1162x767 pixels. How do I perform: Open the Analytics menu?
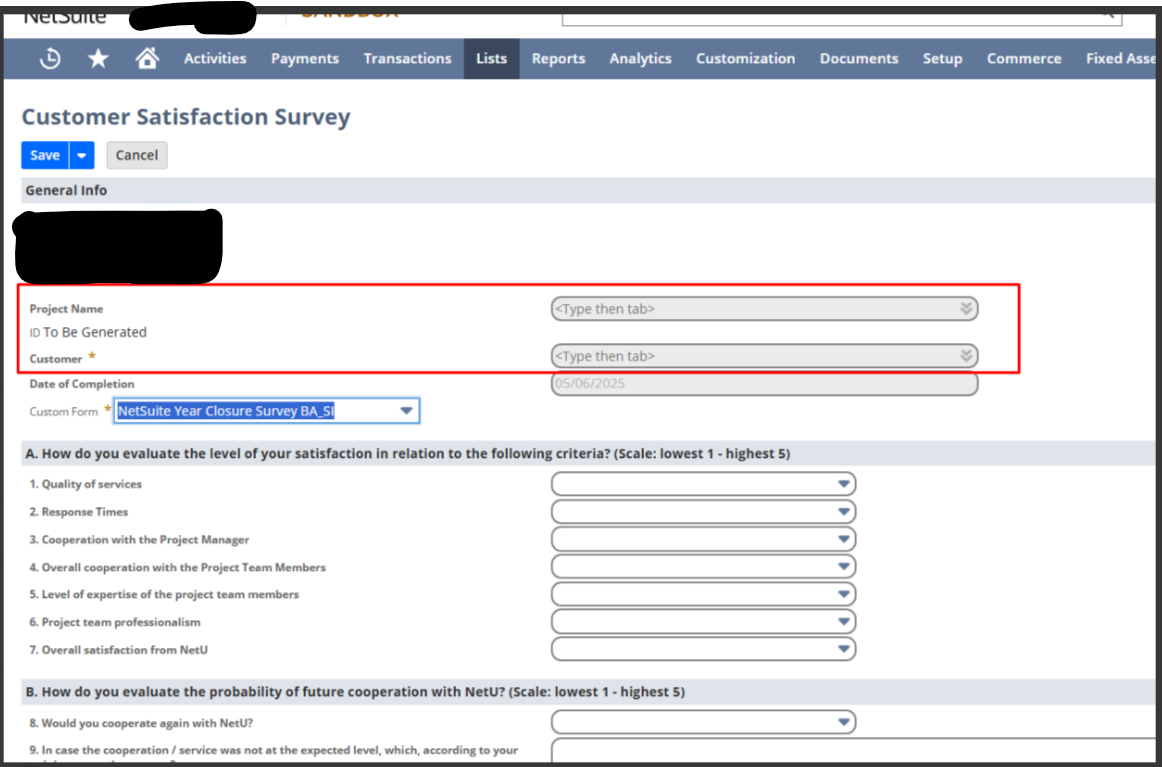(640, 59)
